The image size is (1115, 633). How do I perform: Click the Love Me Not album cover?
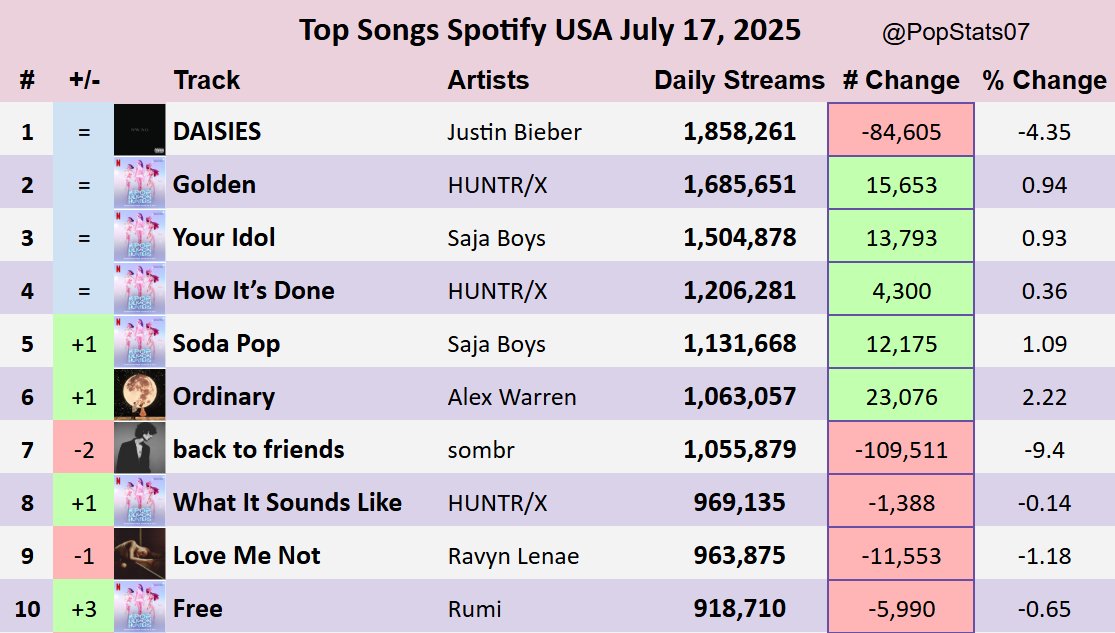[x=139, y=555]
